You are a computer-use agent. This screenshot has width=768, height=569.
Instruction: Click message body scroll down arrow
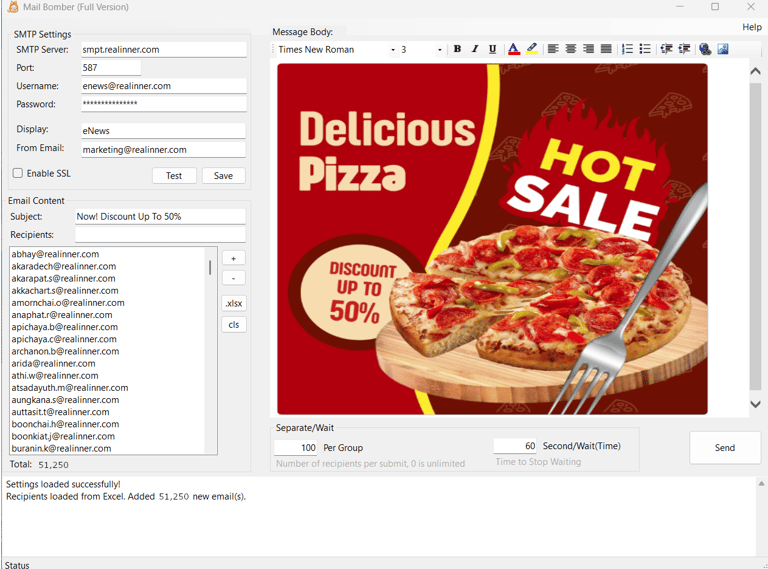[755, 404]
